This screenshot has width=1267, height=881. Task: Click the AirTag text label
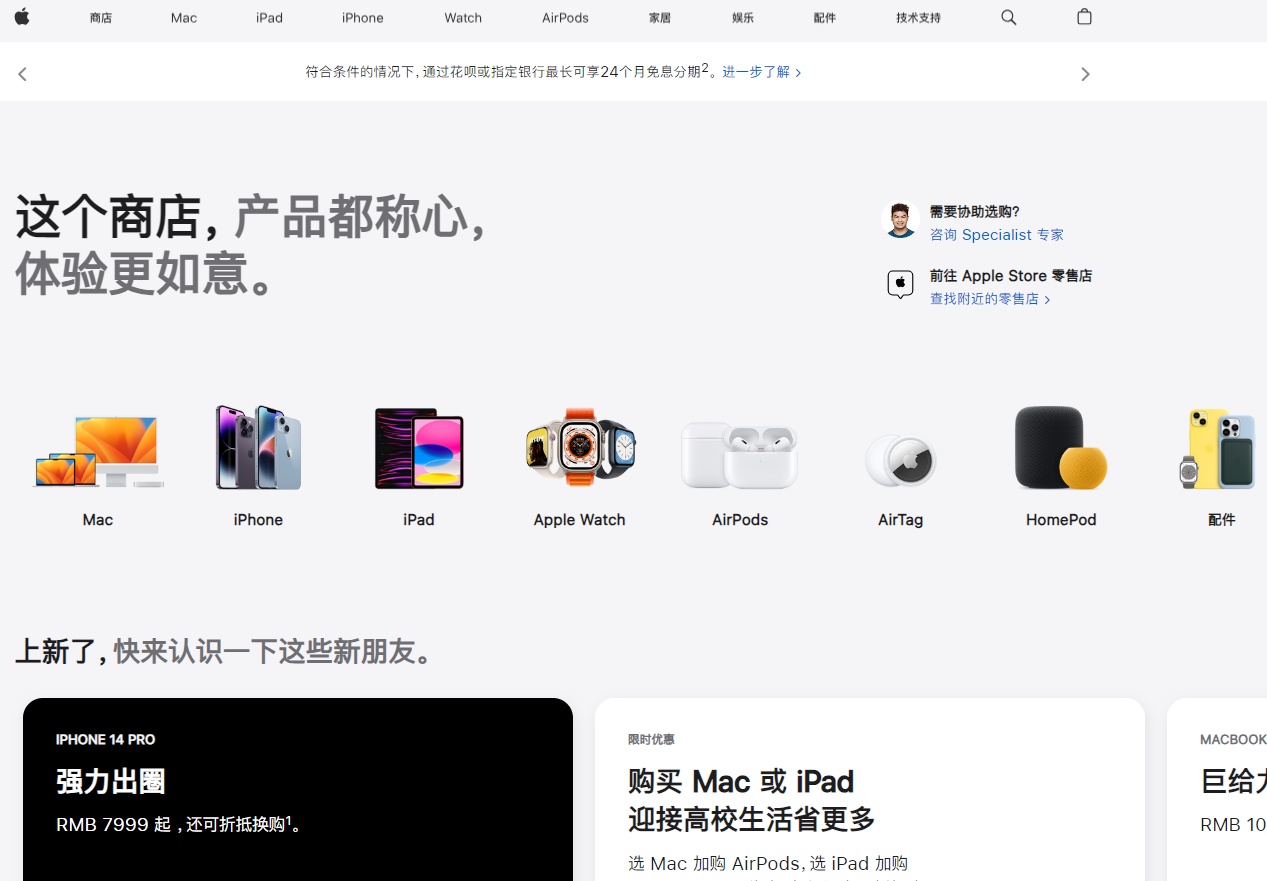[900, 520]
